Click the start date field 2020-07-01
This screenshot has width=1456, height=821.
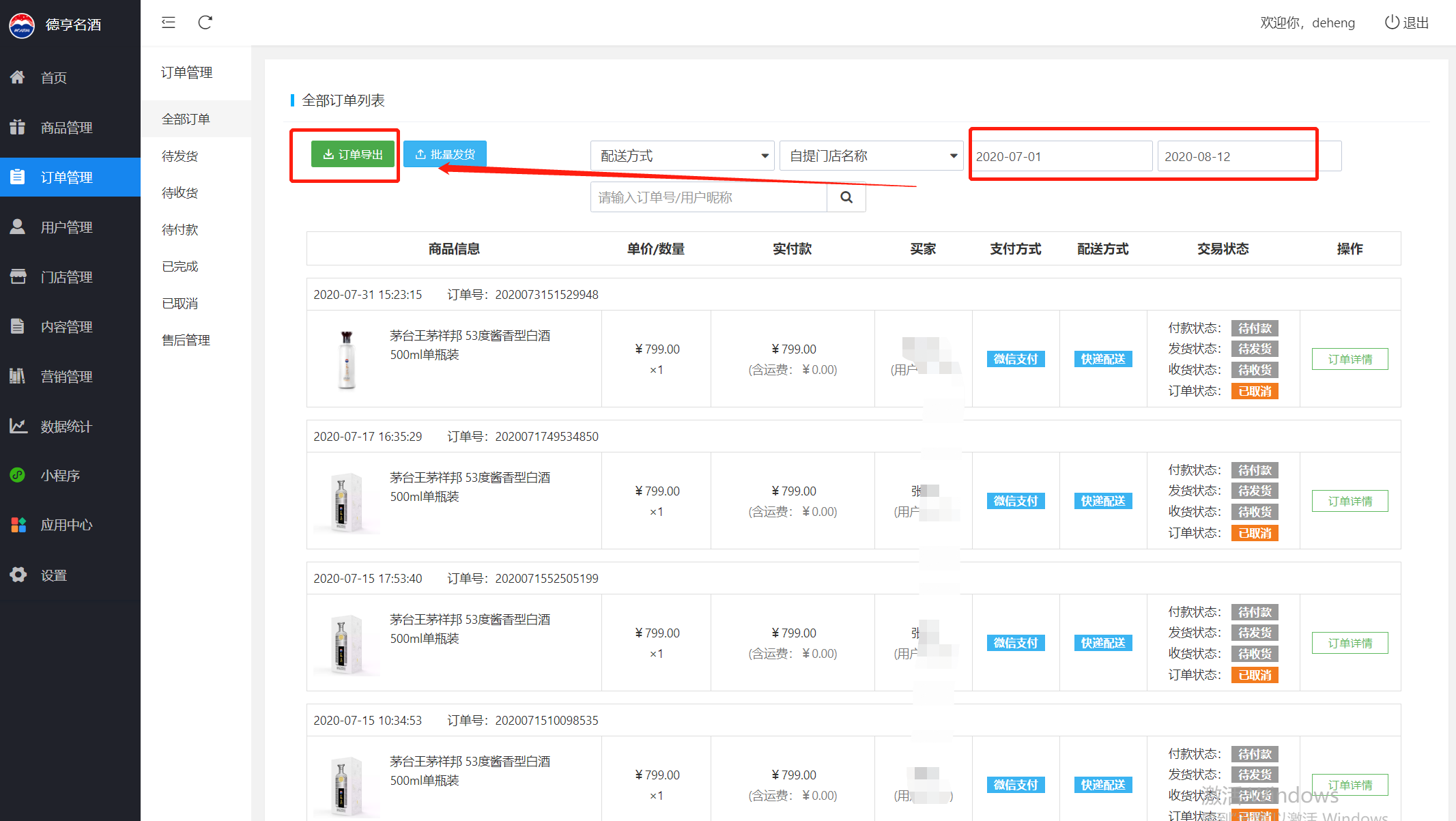pyautogui.click(x=1061, y=156)
